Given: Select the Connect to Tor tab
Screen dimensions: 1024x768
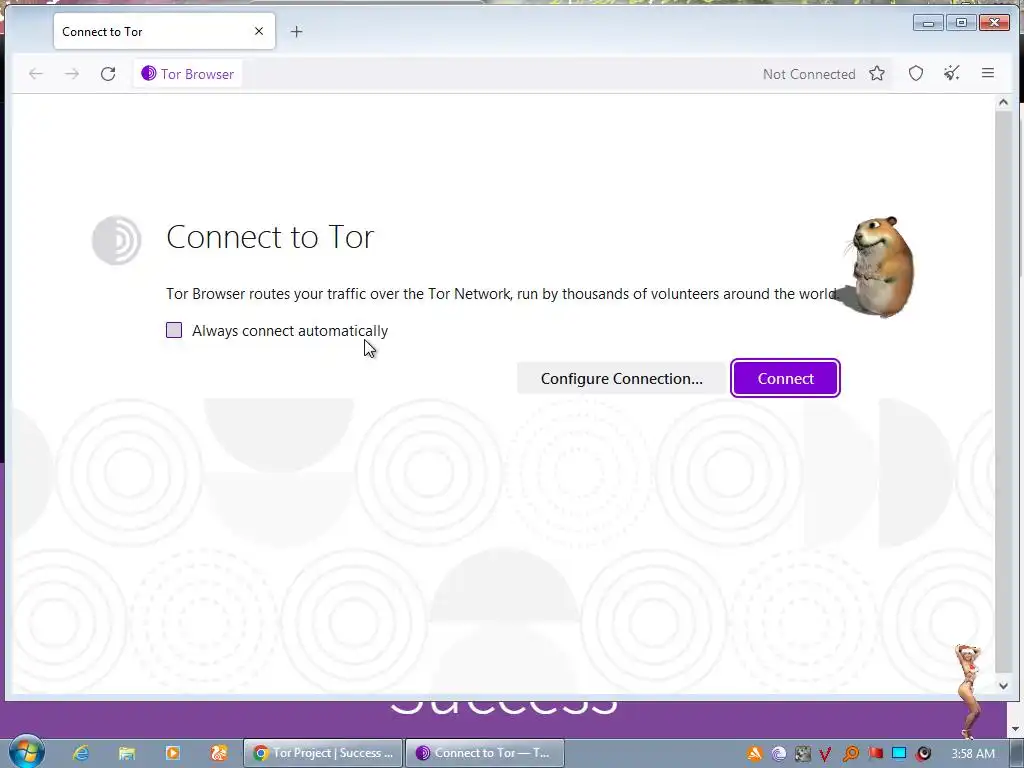Looking at the screenshot, I should [165, 31].
